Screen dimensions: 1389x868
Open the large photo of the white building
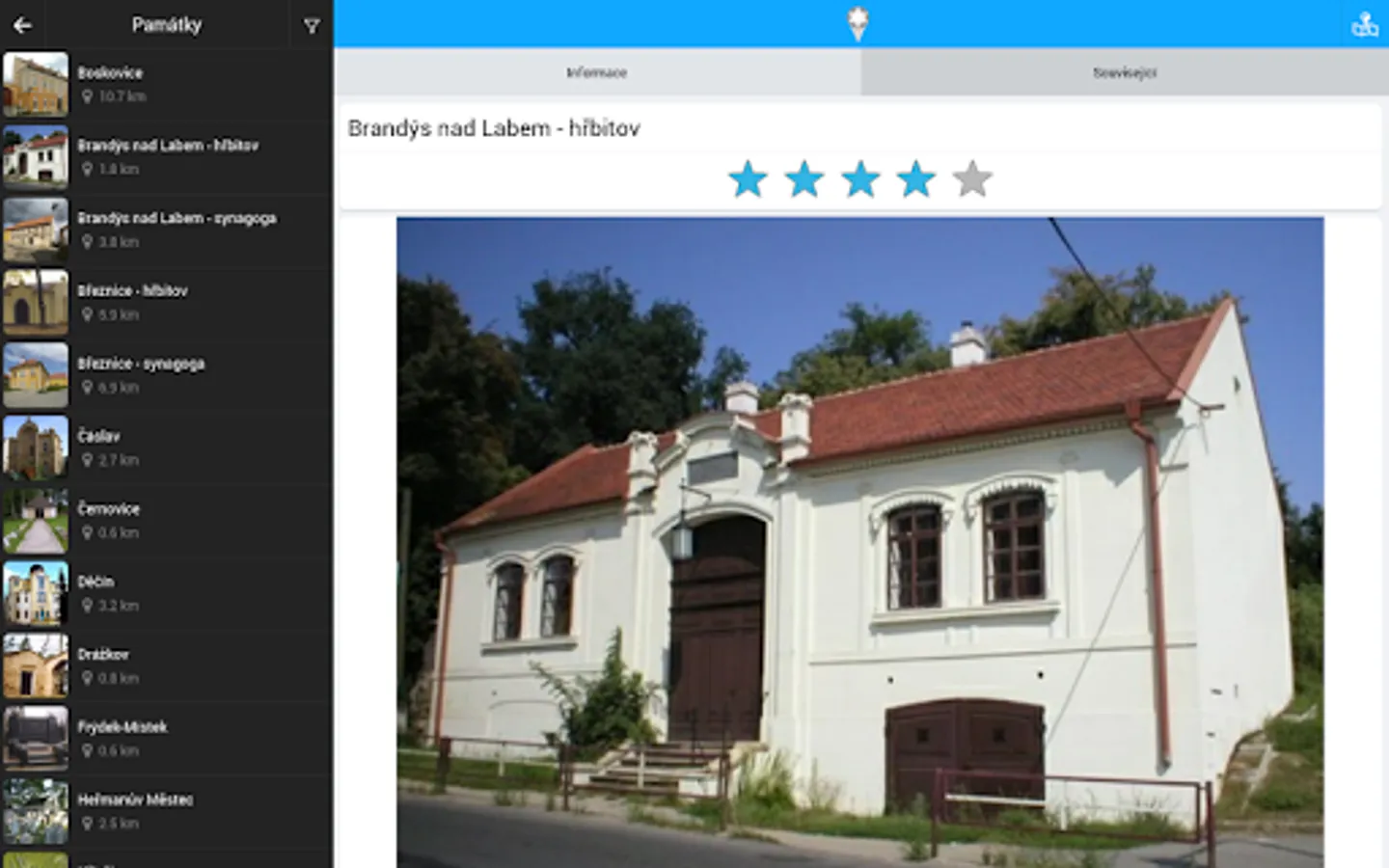[x=859, y=542]
